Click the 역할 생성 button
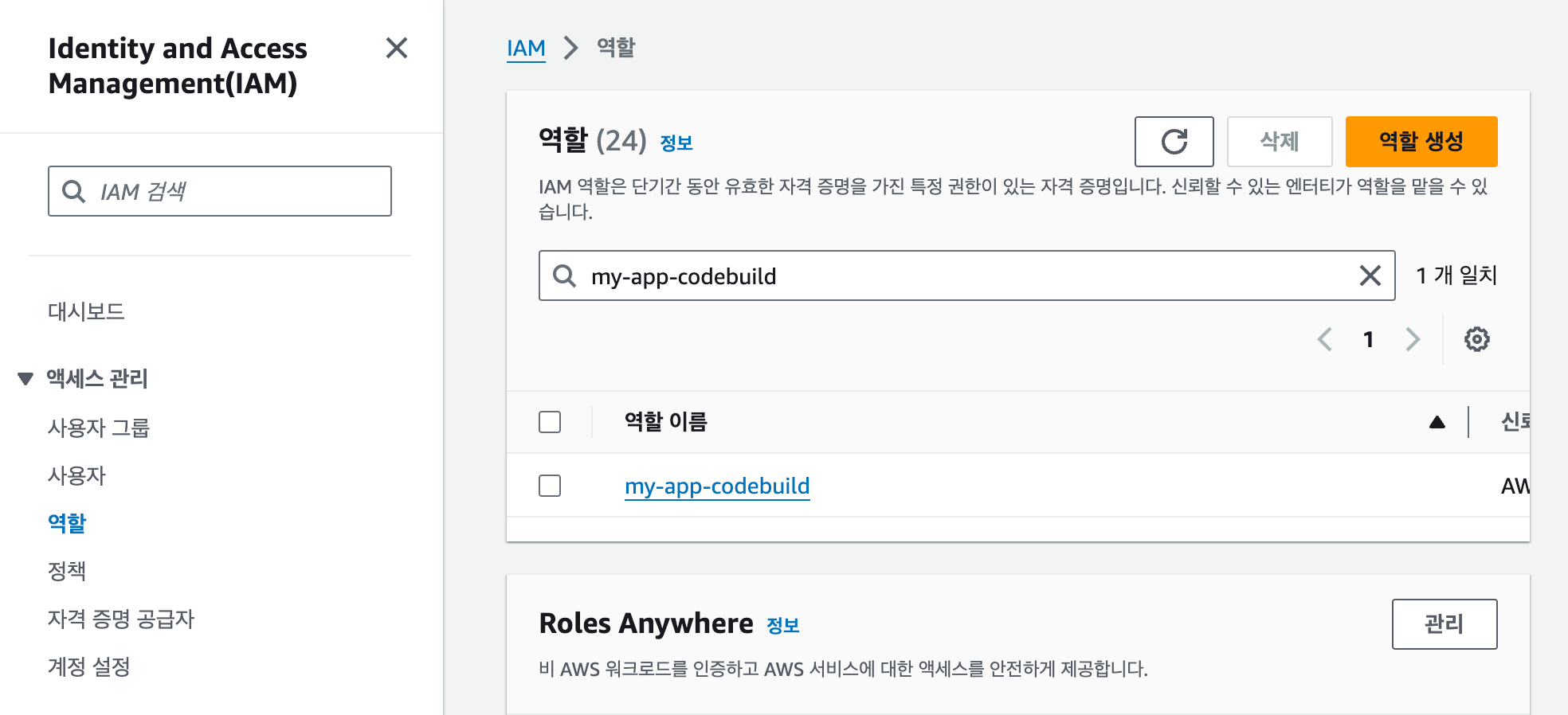This screenshot has width=1568, height=715. pos(1421,142)
